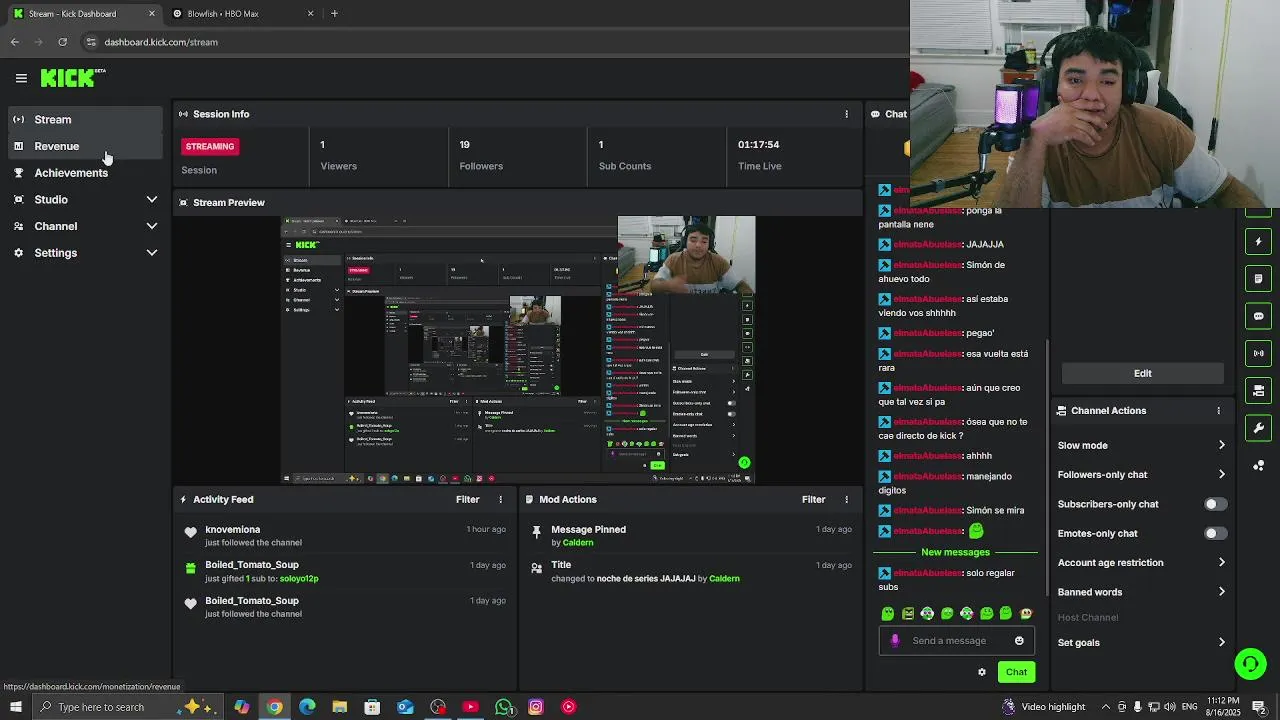Open Mod Actions three-dot options
1280x720 pixels.
tap(846, 499)
